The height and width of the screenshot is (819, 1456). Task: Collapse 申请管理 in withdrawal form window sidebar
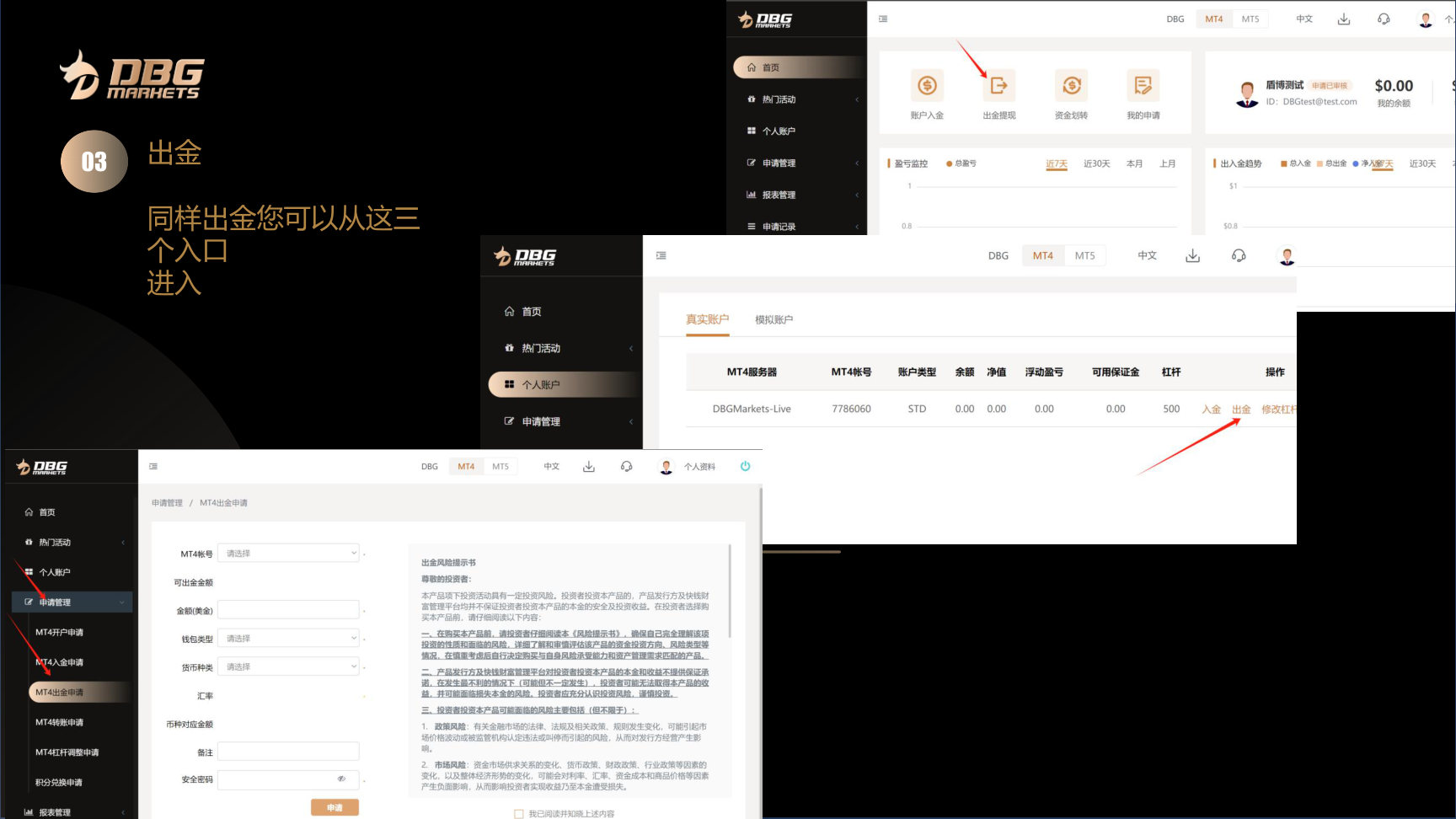[72, 602]
